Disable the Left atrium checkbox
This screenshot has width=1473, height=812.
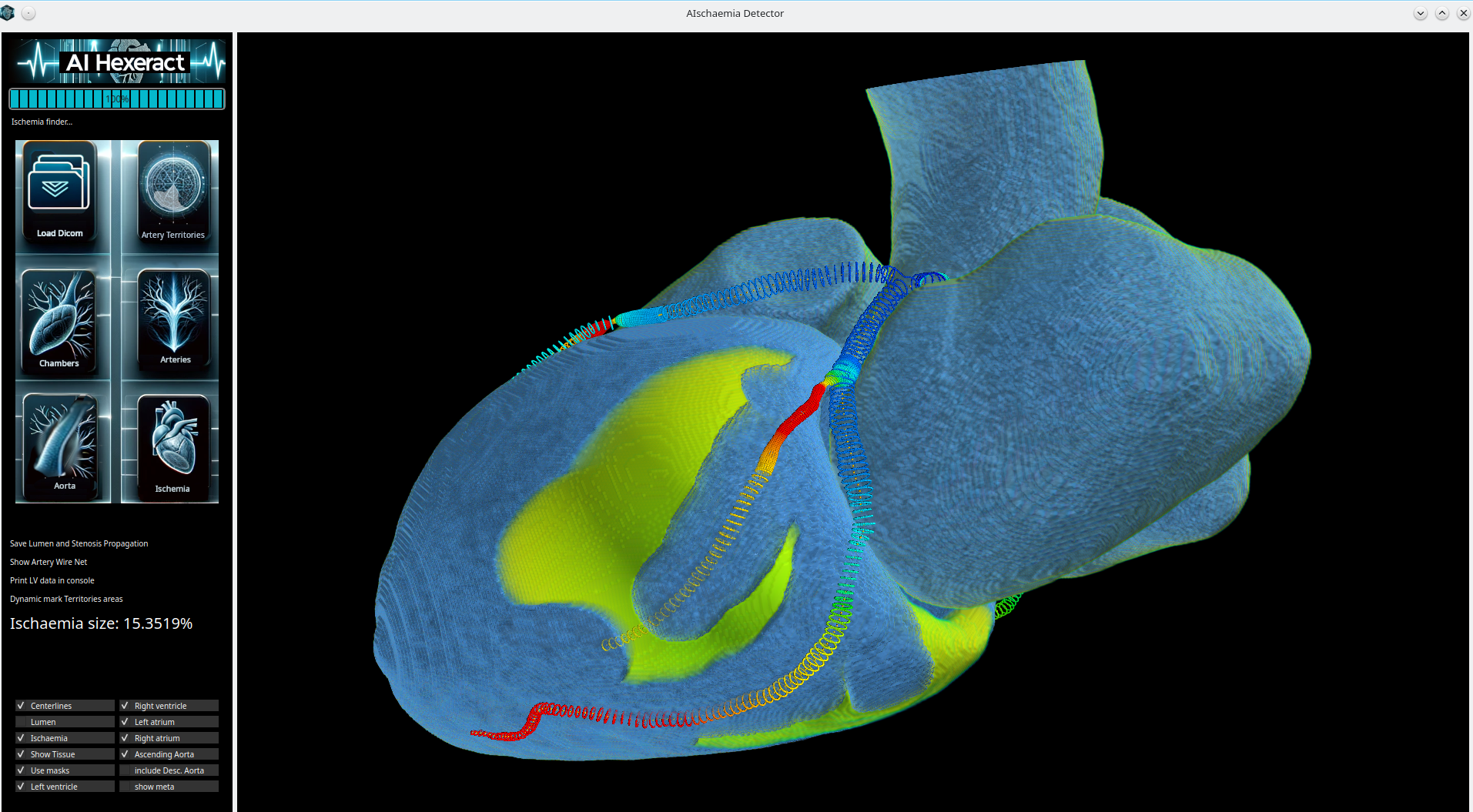click(x=168, y=721)
